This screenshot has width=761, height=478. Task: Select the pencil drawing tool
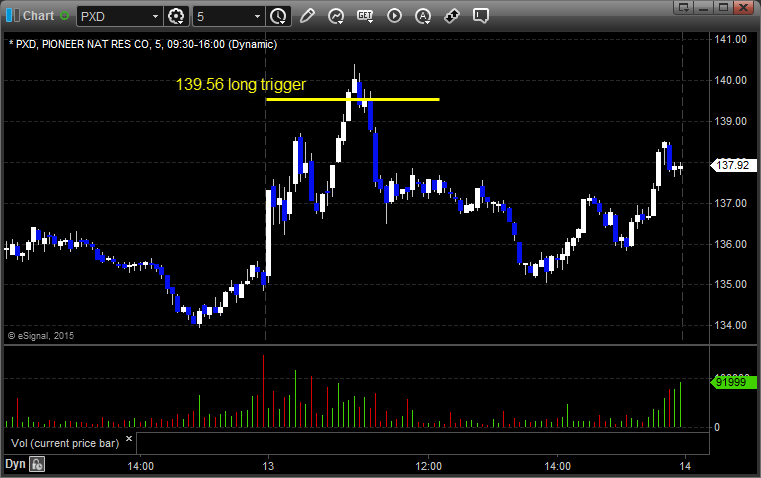(x=307, y=16)
